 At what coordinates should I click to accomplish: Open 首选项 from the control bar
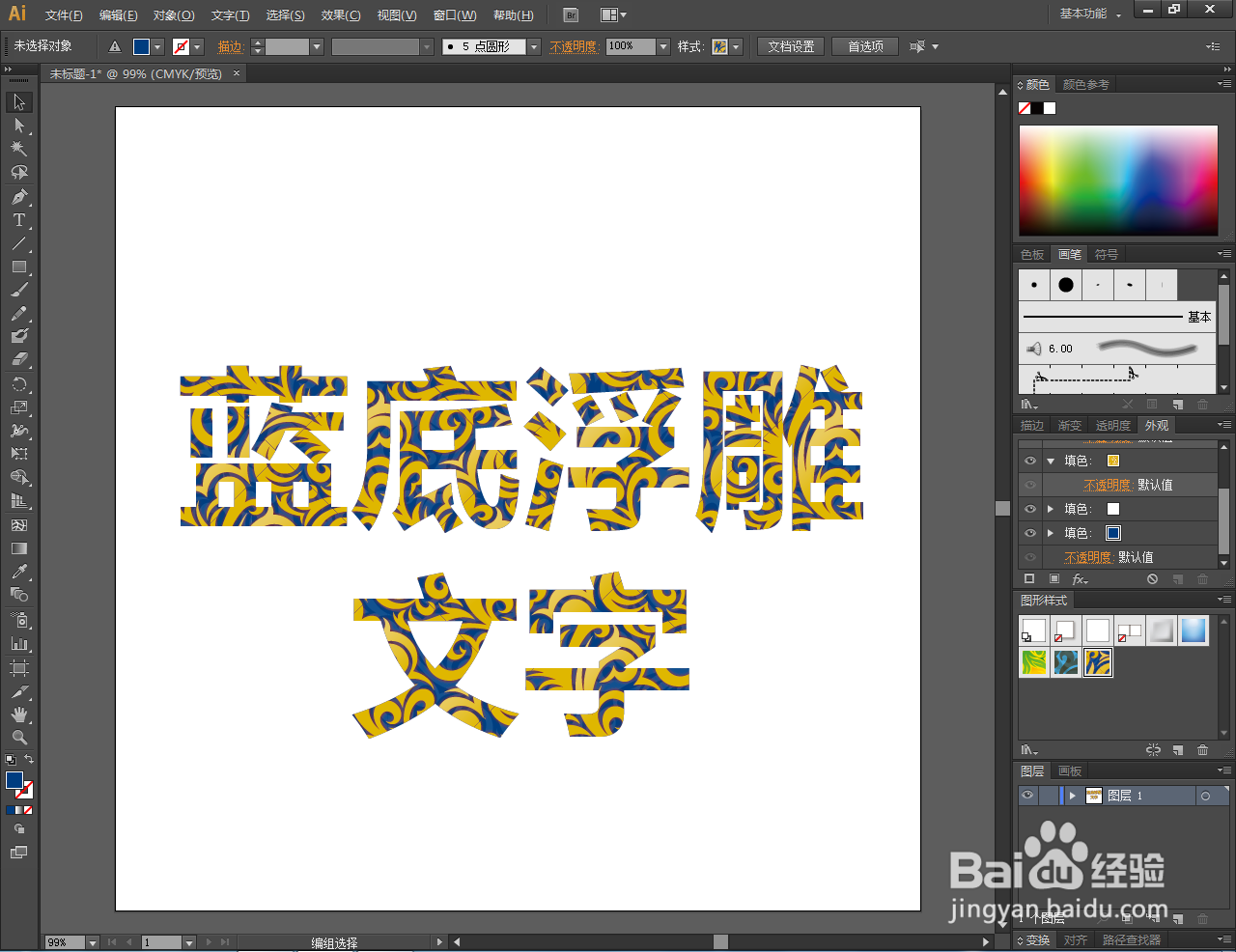coord(865,45)
